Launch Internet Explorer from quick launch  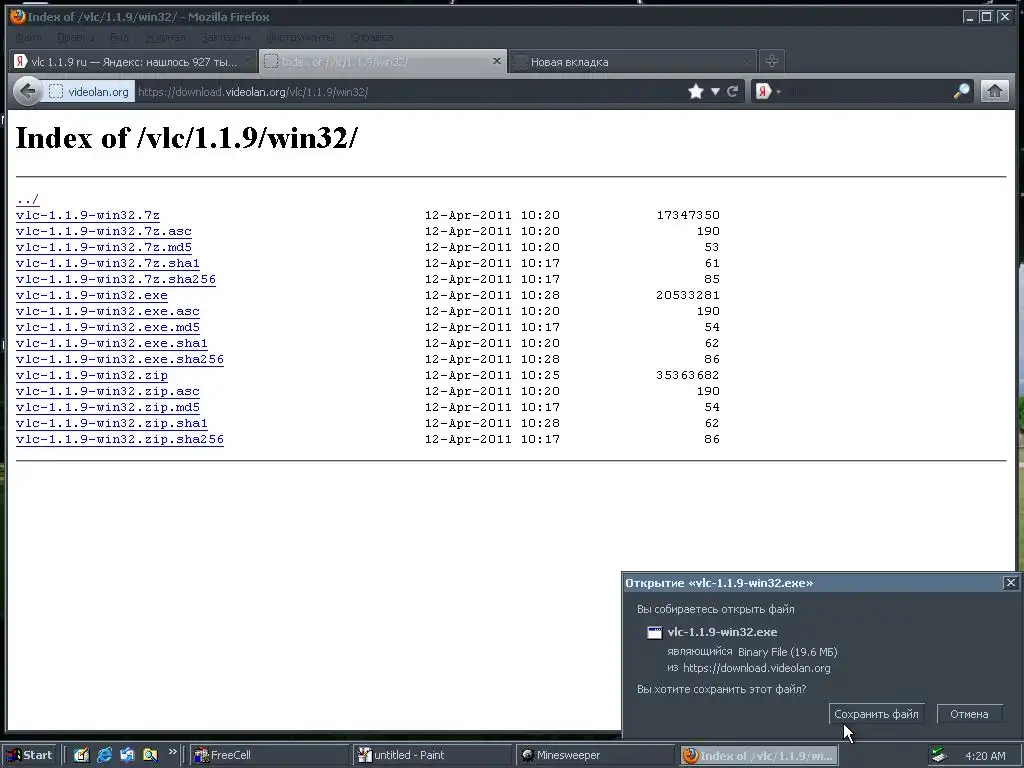(x=104, y=755)
